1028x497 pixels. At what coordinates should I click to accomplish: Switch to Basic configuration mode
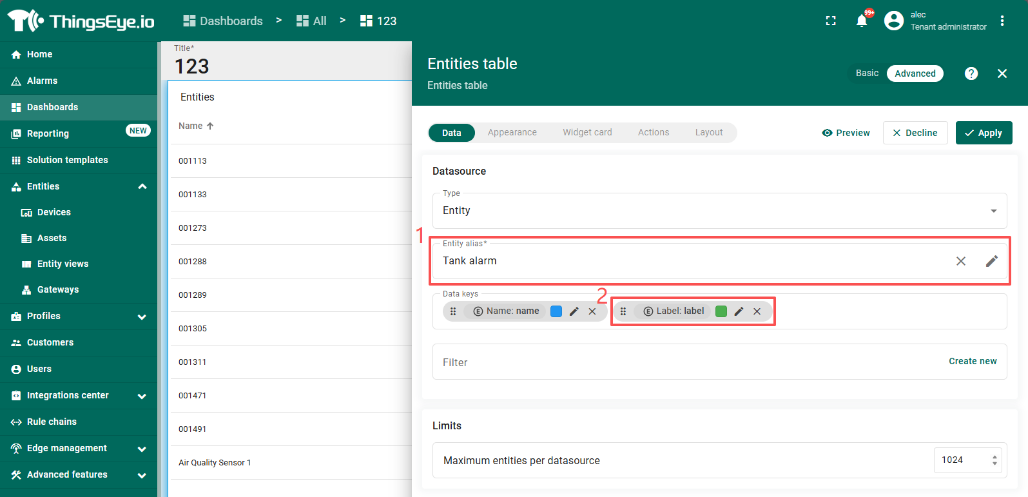tap(867, 74)
